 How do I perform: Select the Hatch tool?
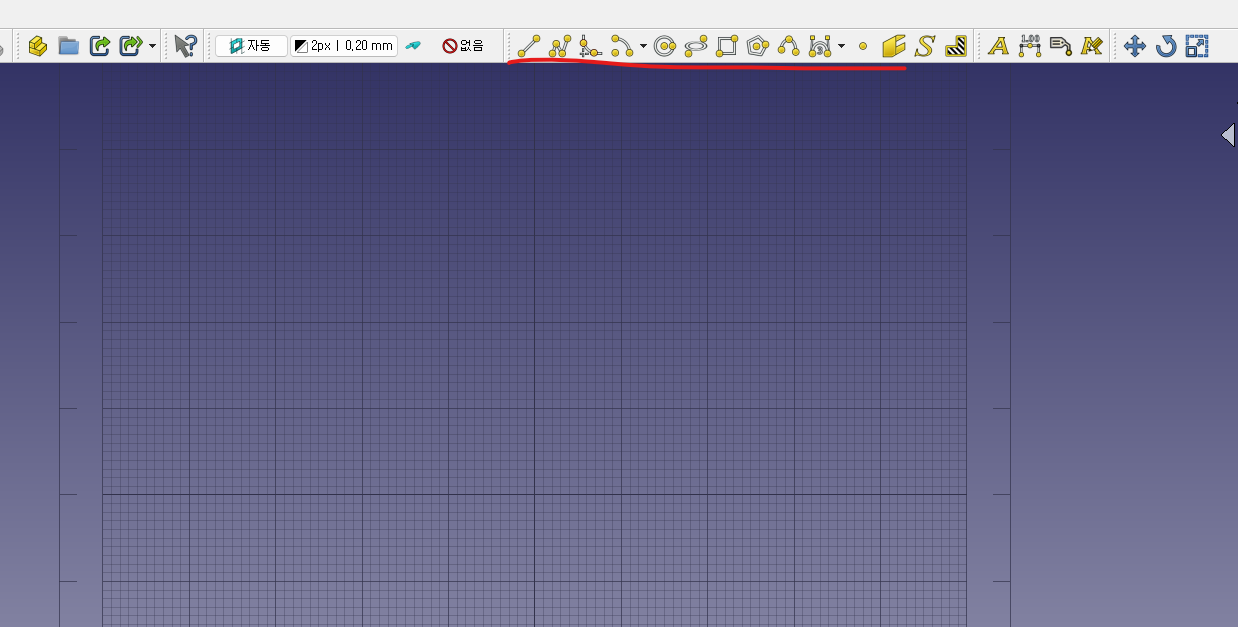[956, 46]
